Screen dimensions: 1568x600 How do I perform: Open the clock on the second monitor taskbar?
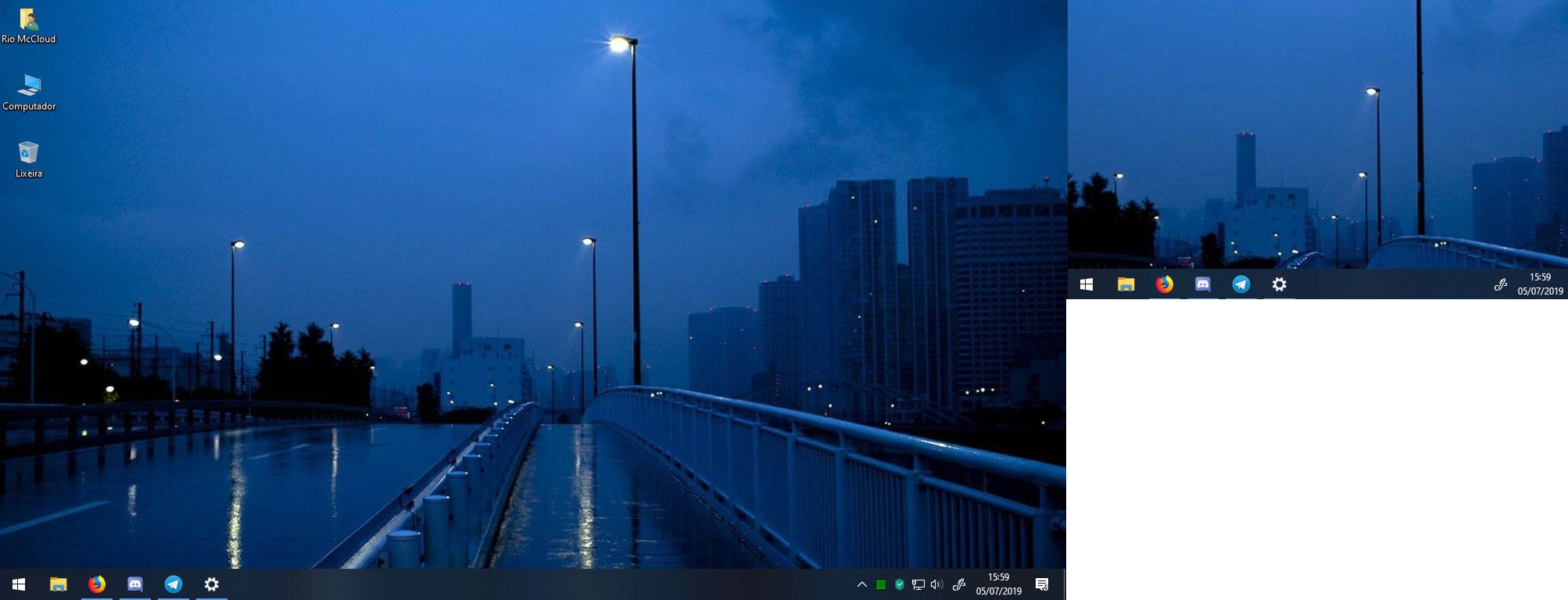click(1540, 284)
